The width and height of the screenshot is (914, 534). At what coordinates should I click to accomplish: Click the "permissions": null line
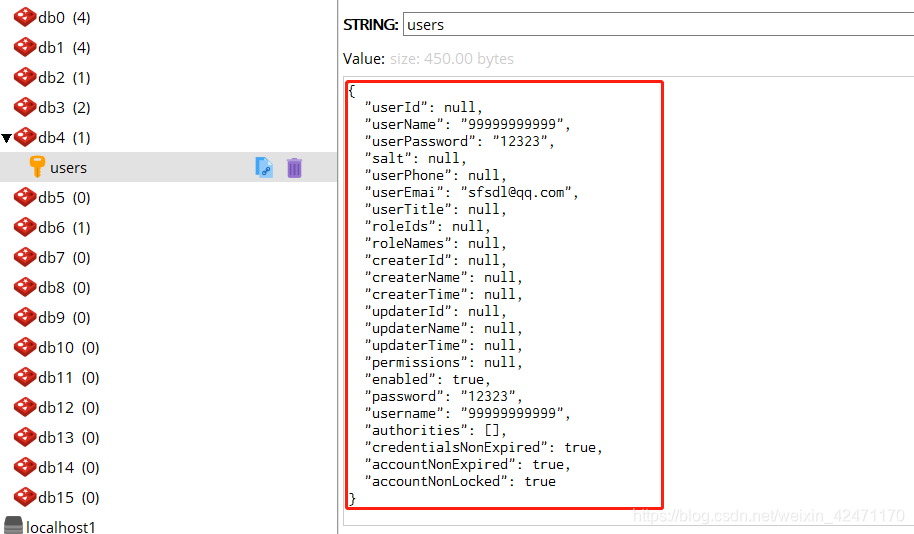[x=443, y=363]
